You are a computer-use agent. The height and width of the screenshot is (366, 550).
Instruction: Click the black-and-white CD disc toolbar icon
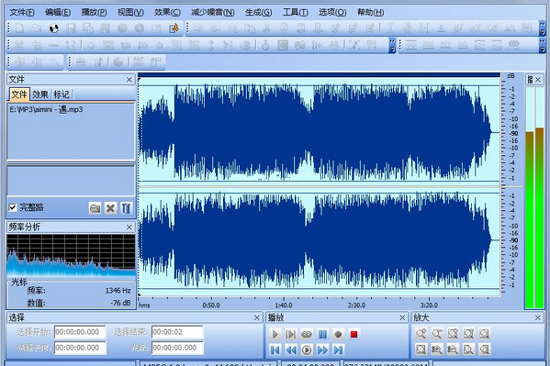pyautogui.click(x=54, y=28)
